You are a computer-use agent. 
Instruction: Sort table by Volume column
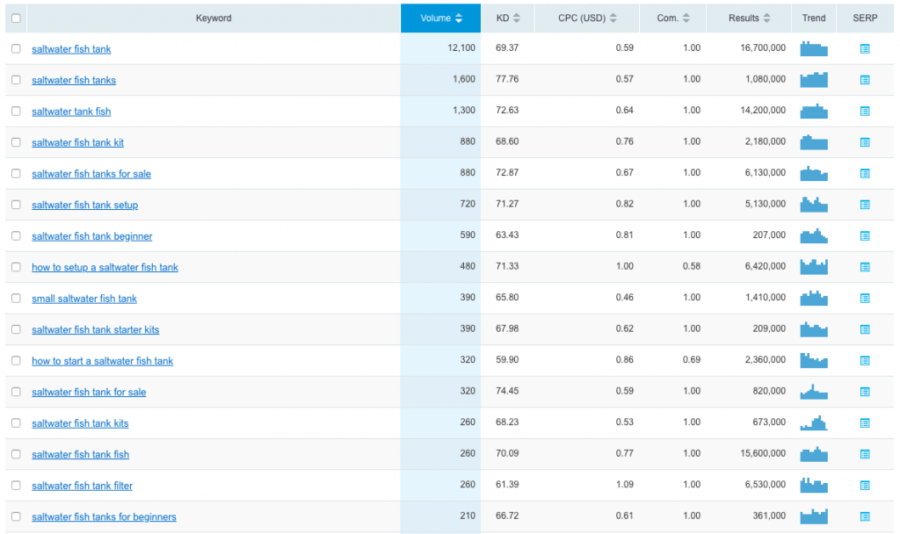point(441,18)
